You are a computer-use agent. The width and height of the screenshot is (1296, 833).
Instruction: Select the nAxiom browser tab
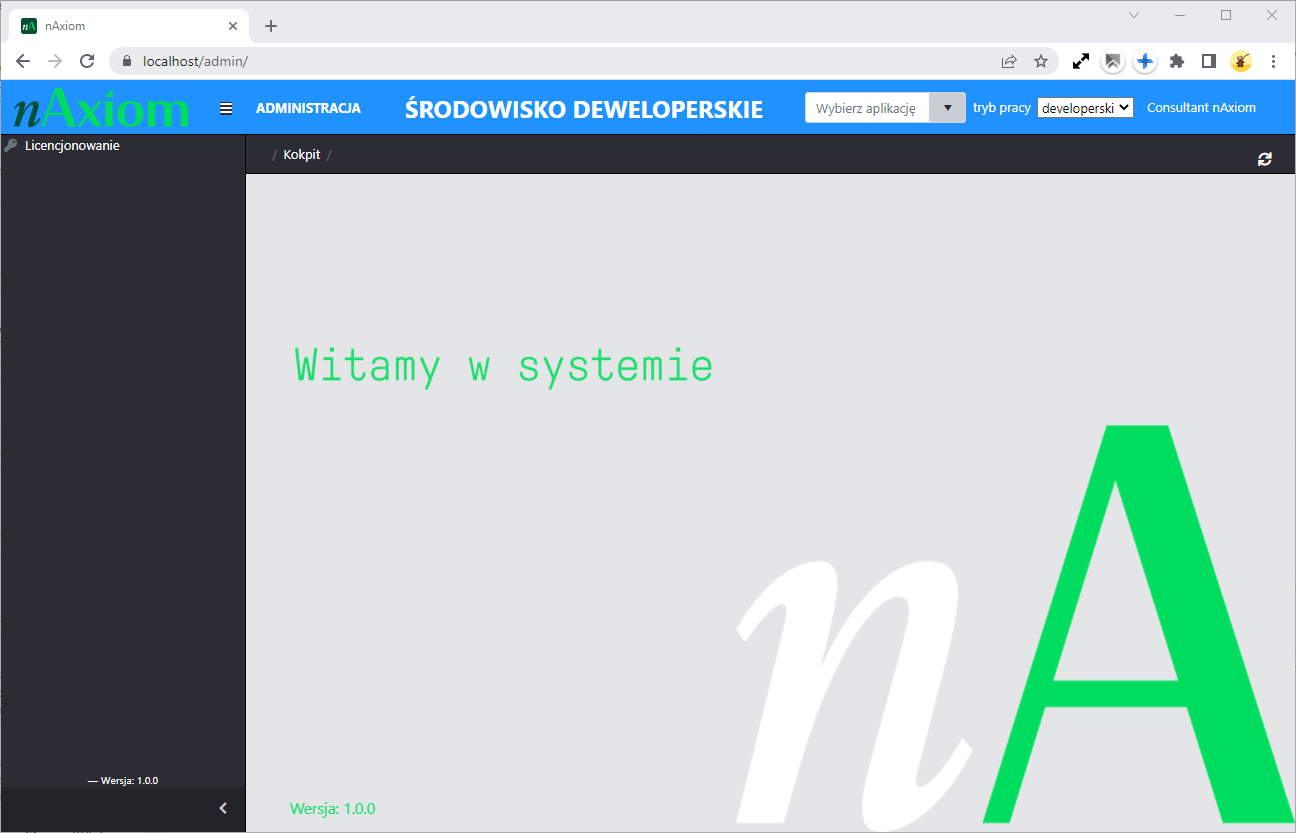110,25
